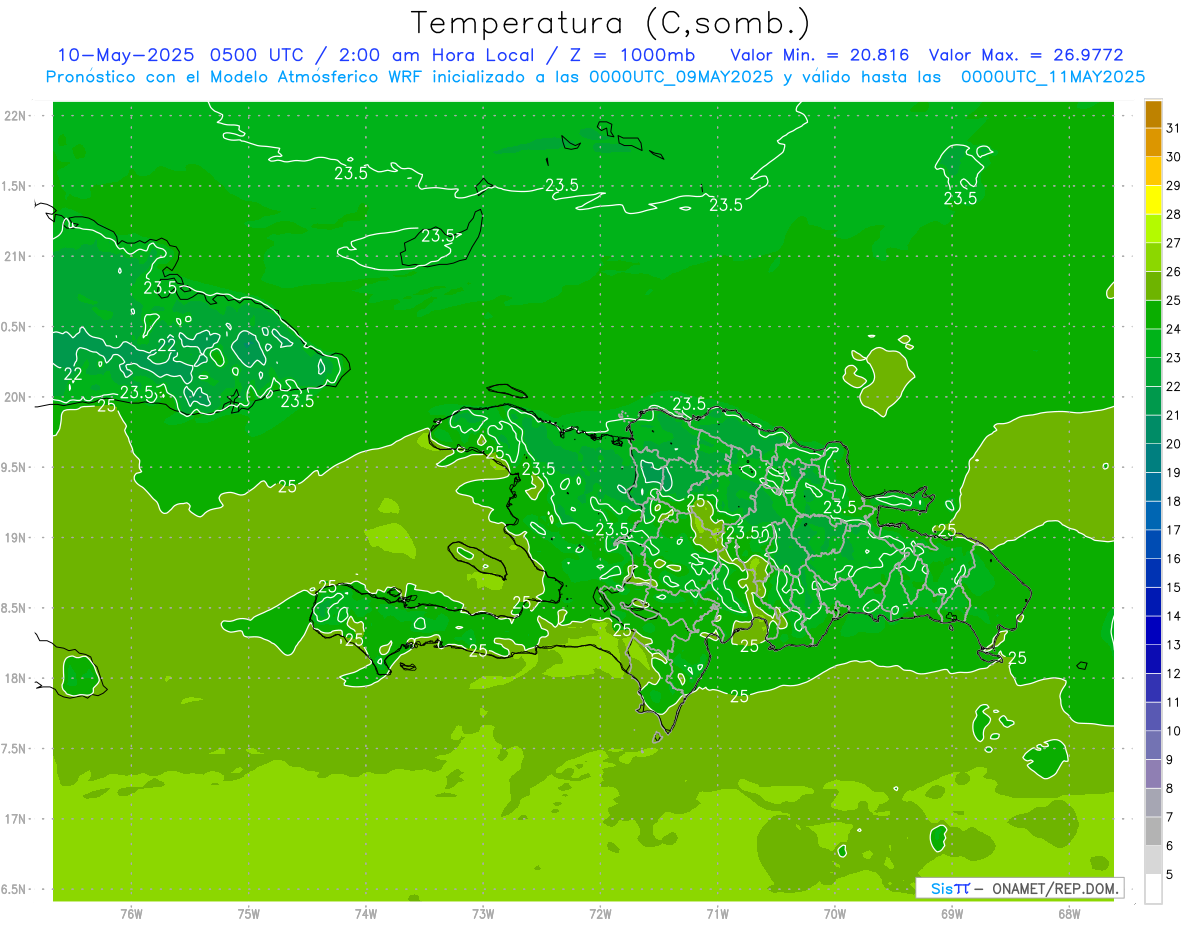Click the legend scale label 31

1173,128
